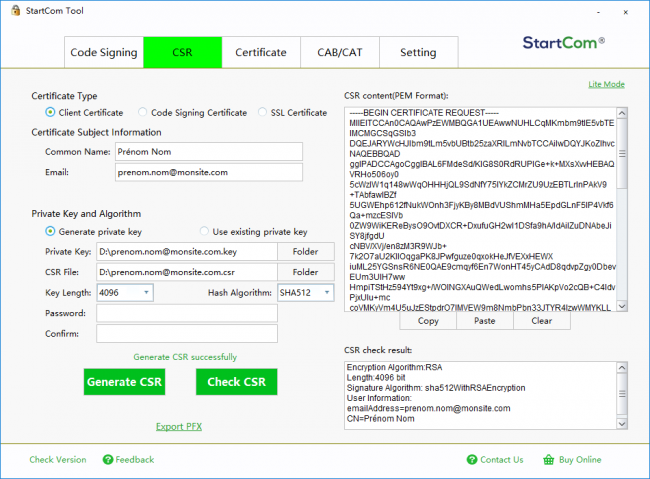Copy the CSR content

(428, 321)
